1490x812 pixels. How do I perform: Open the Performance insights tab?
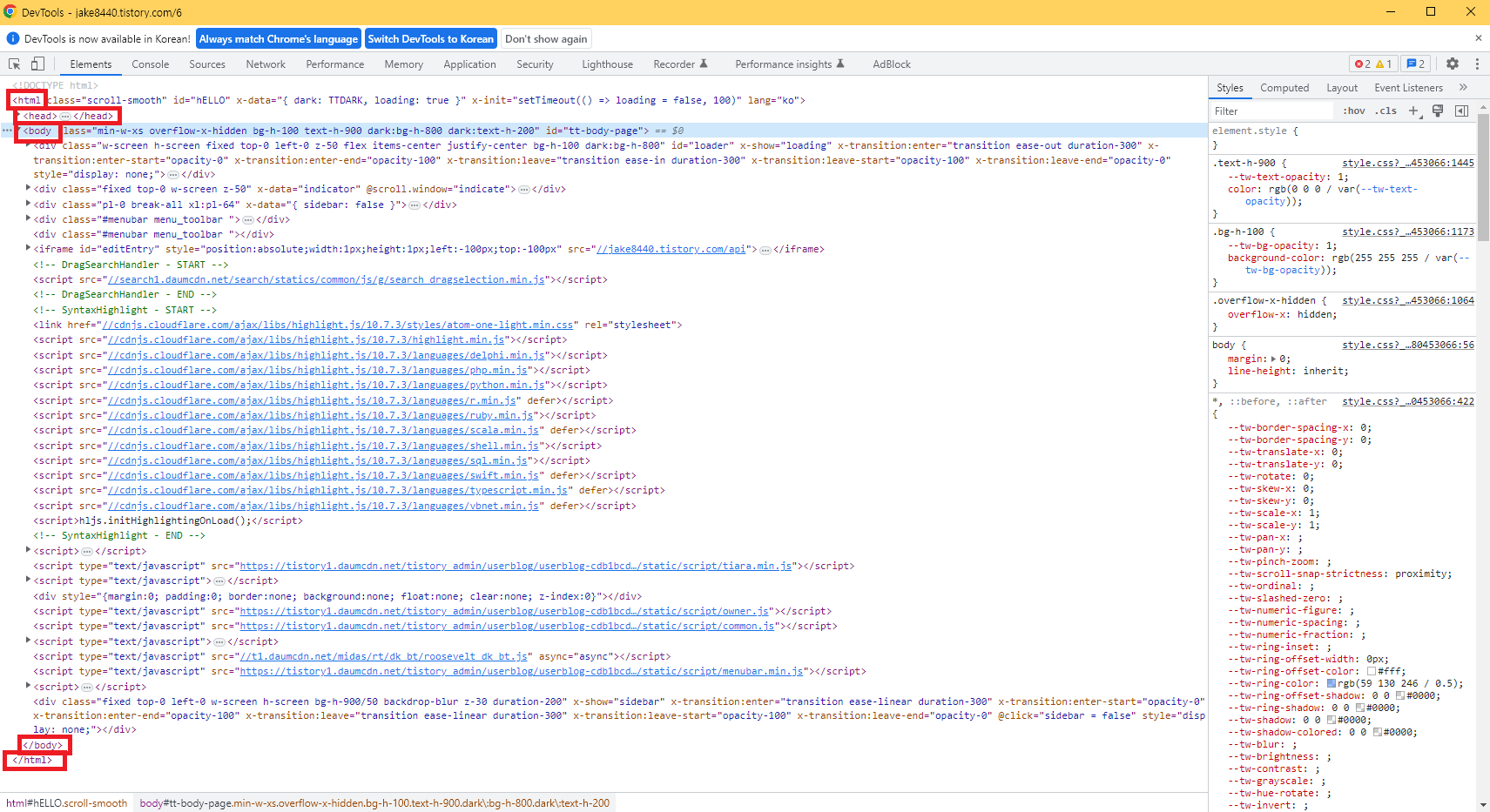point(790,64)
